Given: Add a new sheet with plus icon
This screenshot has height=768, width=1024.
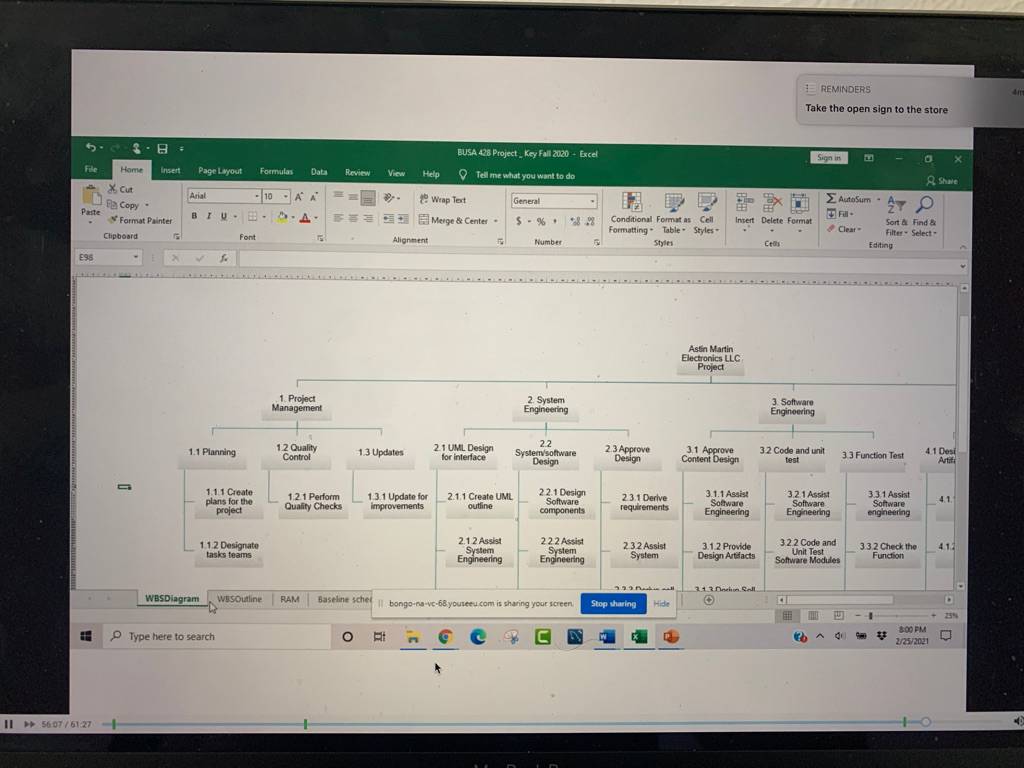Looking at the screenshot, I should (x=709, y=600).
